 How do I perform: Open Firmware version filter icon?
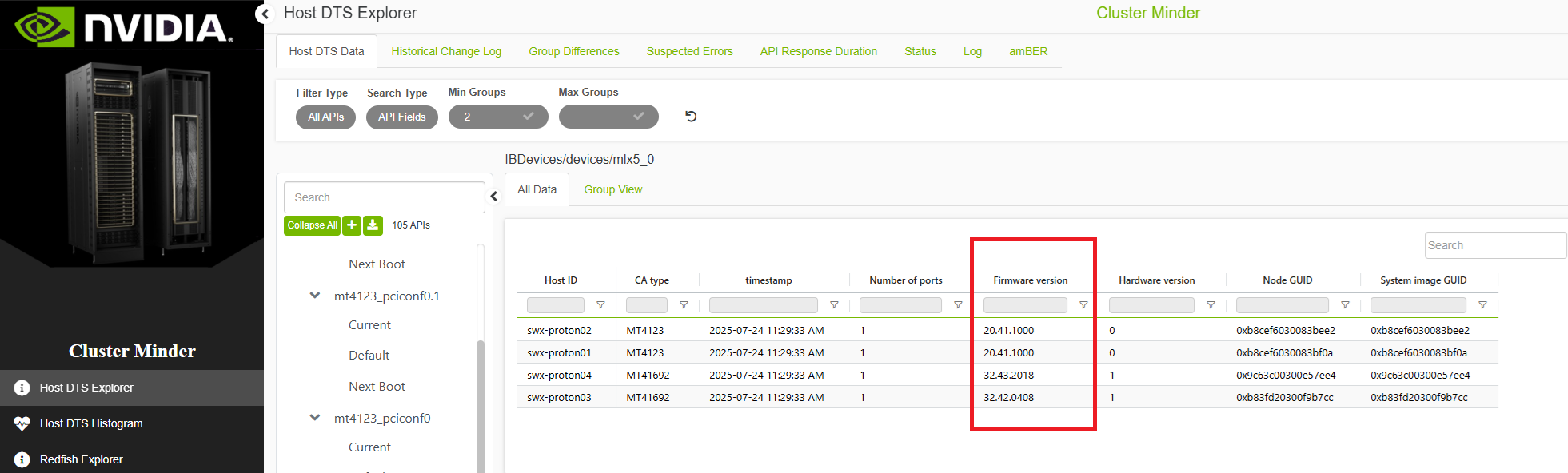point(1083,305)
